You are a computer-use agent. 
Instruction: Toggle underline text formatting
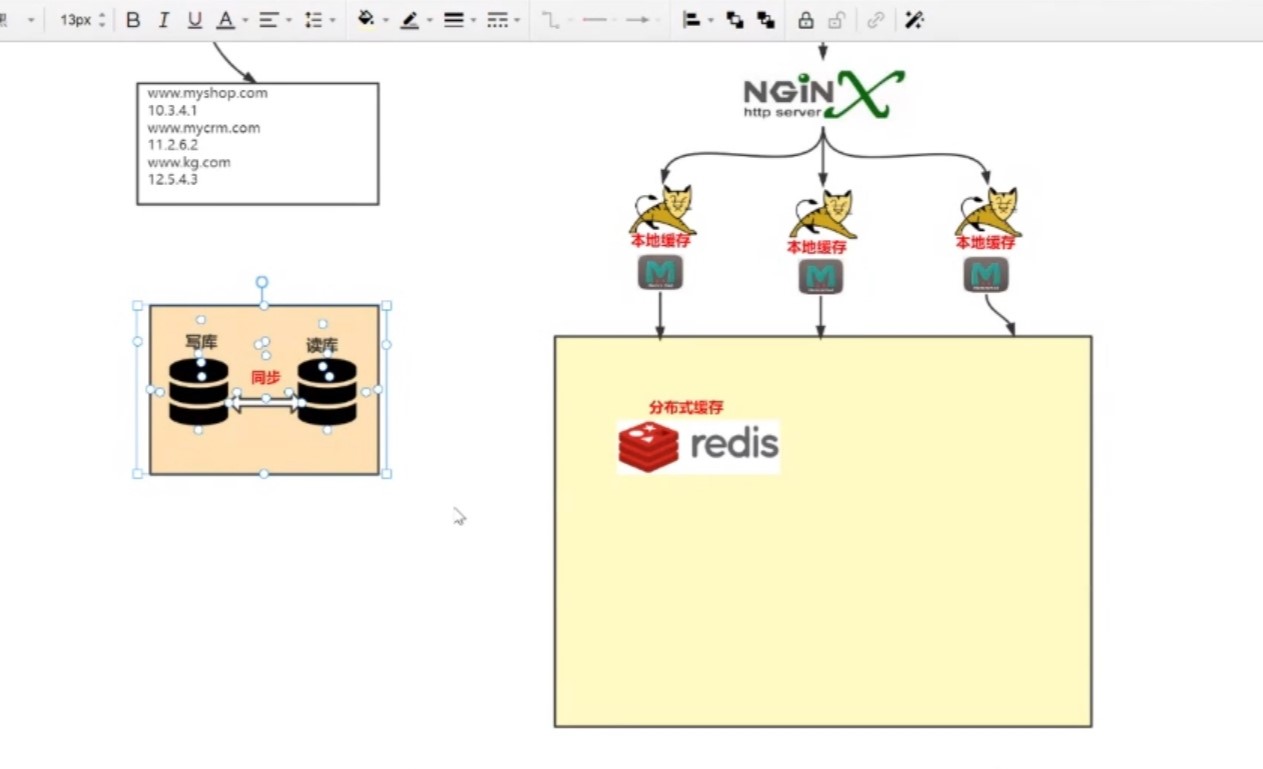(195, 20)
